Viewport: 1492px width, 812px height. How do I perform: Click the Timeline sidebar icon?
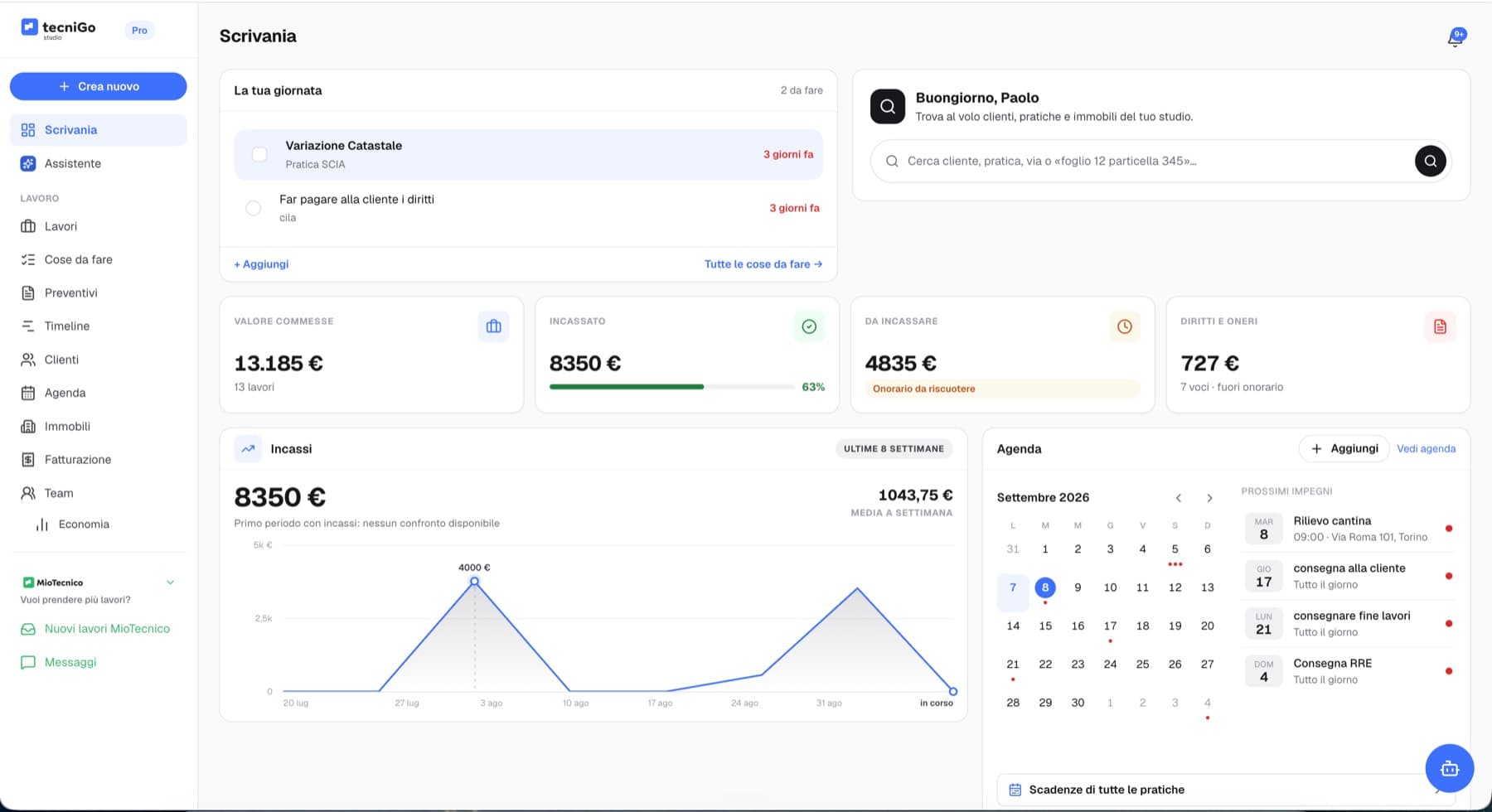pos(28,326)
